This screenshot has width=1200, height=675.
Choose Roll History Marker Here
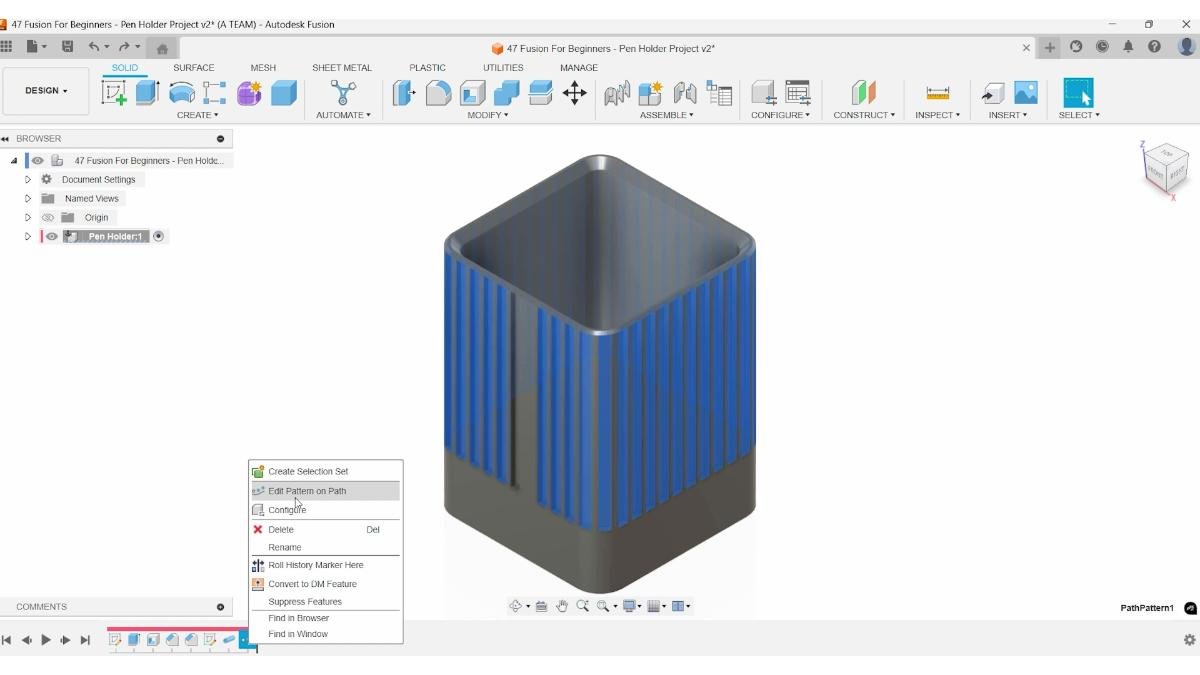click(326, 565)
